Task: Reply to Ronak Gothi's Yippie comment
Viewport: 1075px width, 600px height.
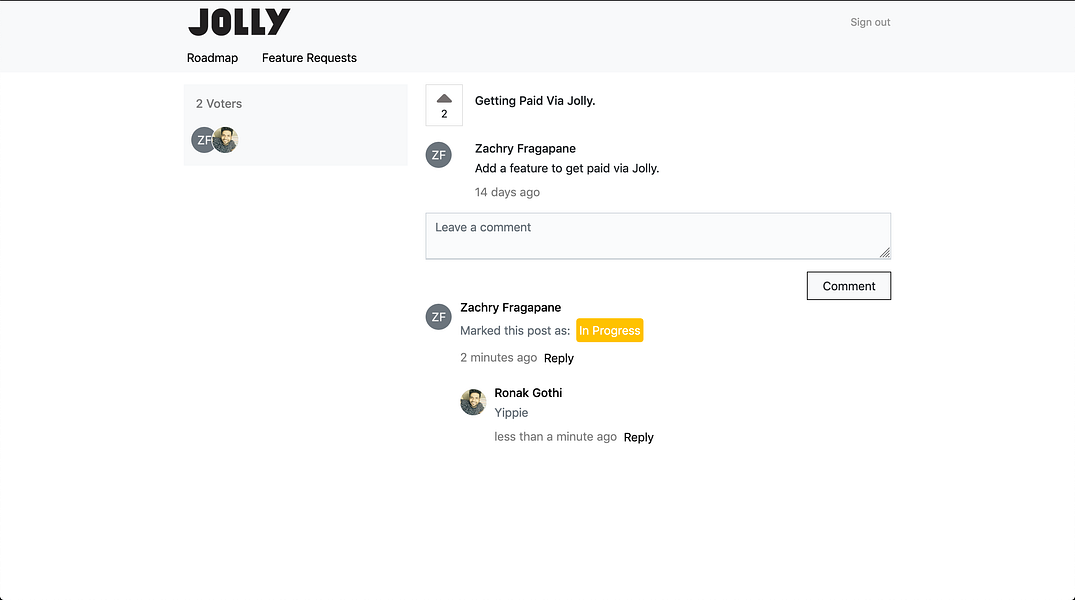Action: click(638, 437)
